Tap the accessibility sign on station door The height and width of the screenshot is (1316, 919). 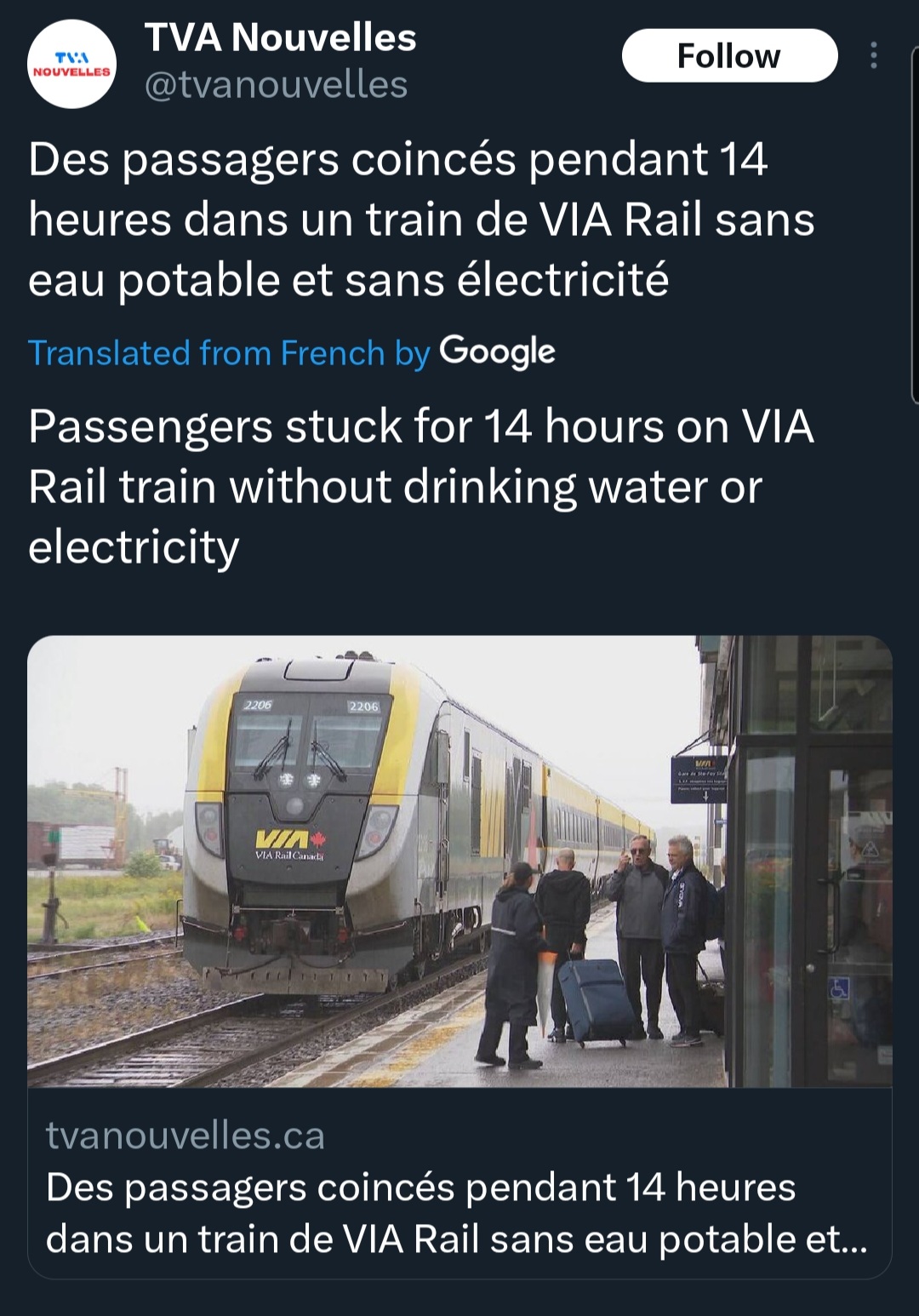pyautogui.click(x=839, y=987)
